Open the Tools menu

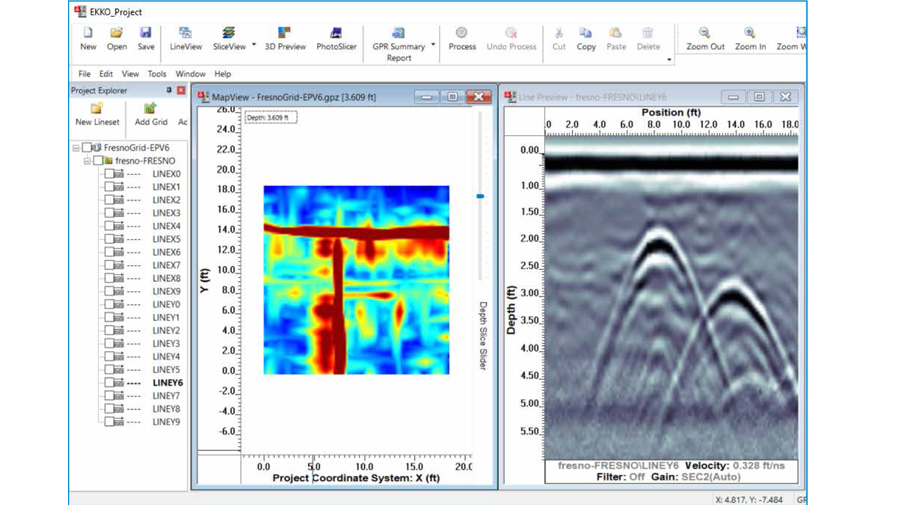156,74
